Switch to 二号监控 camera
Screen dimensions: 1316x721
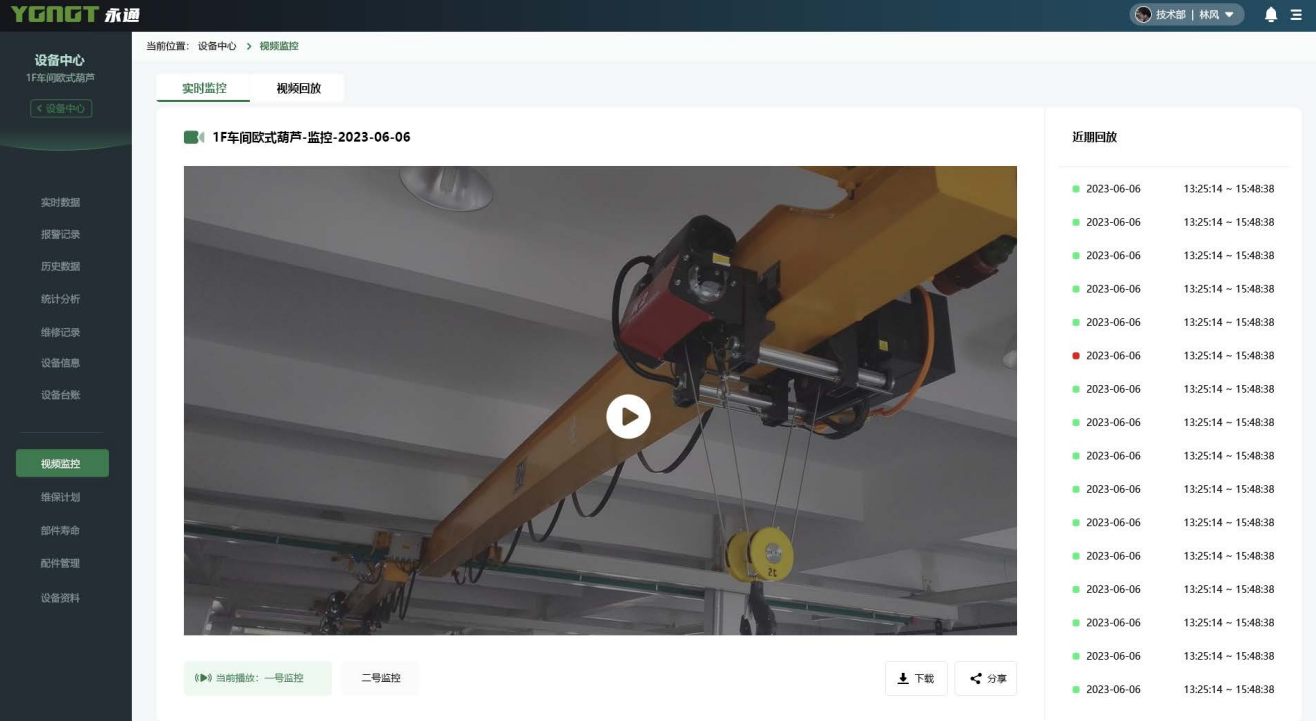(380, 678)
